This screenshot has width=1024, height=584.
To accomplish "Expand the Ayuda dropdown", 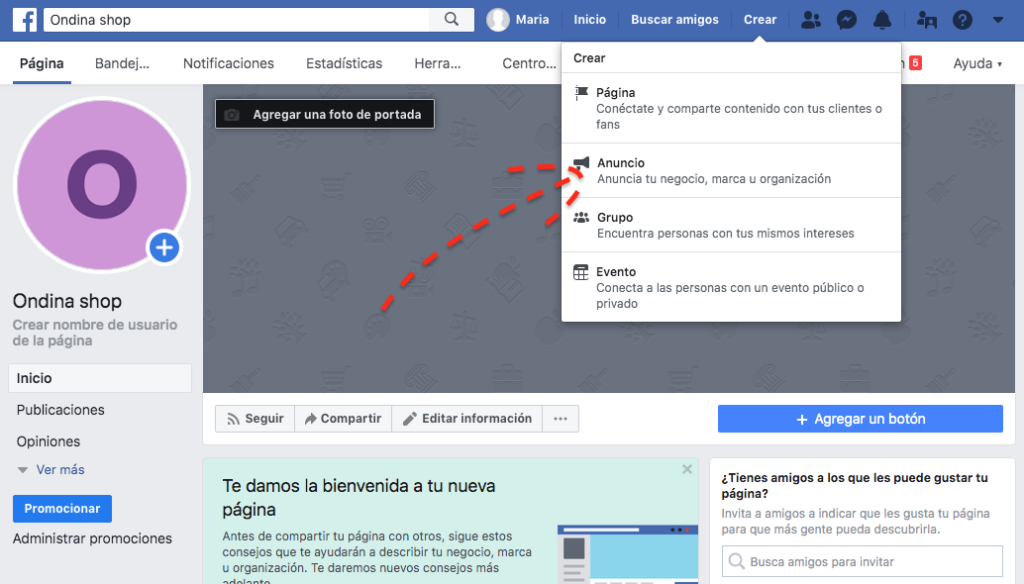I will point(977,63).
